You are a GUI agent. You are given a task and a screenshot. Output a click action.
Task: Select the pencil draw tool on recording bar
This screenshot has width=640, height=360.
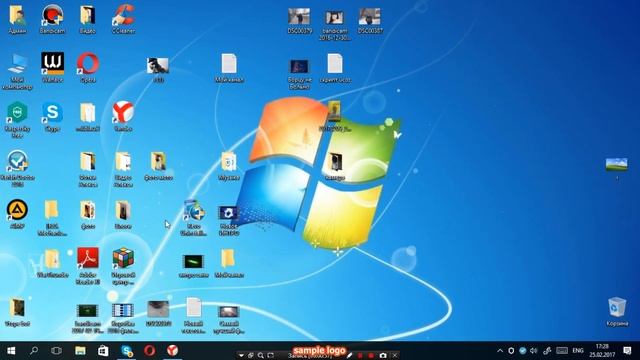point(349,356)
